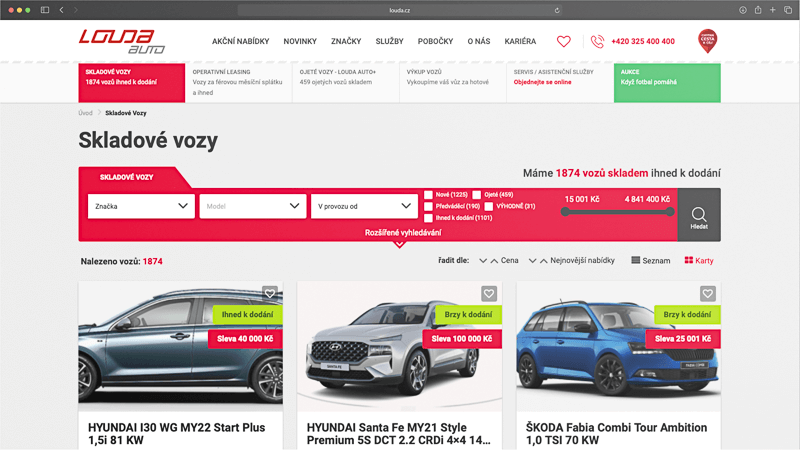
Task: Click the phone icon in the header
Action: [x=598, y=42]
